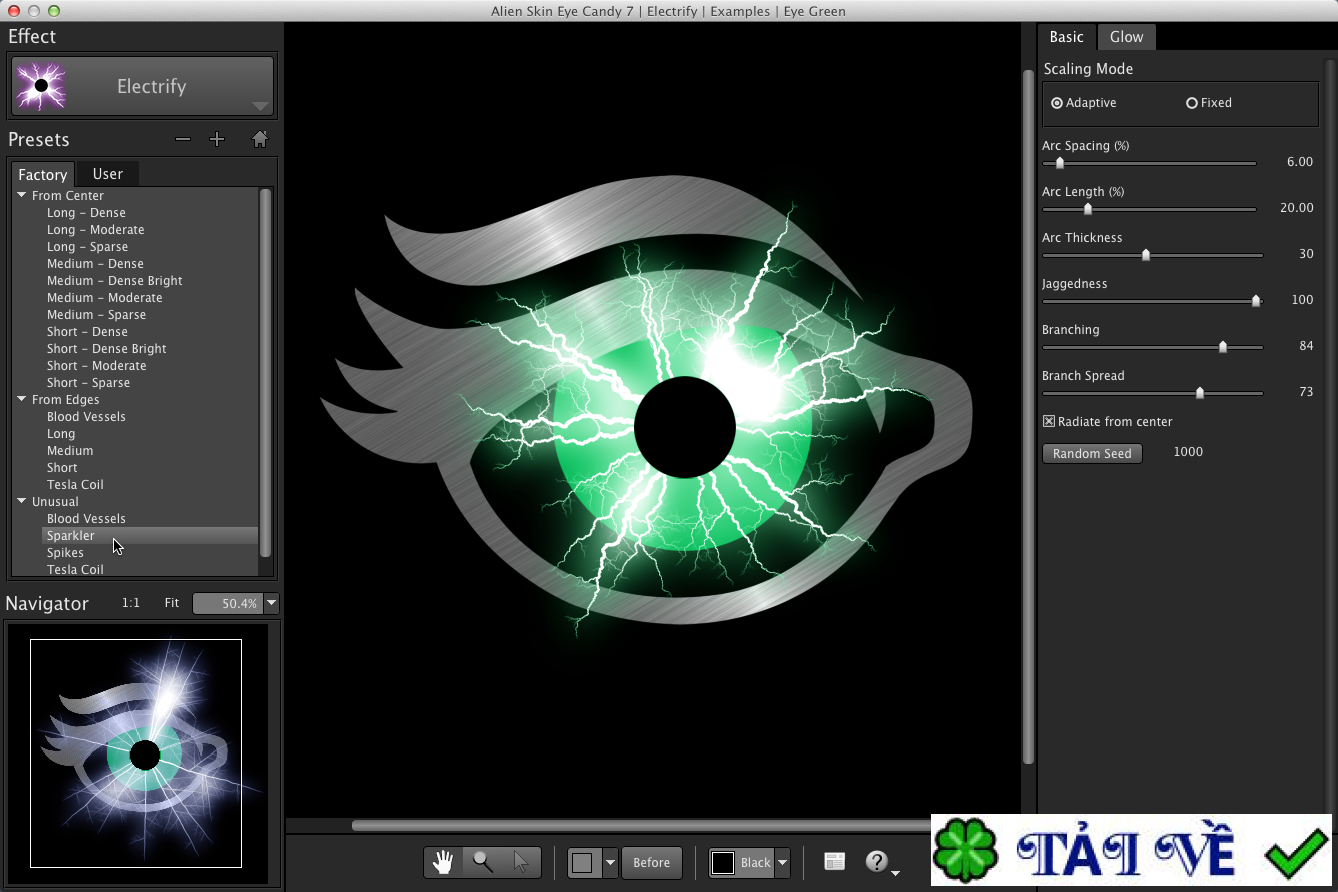Open the User presets tab

coord(107,173)
